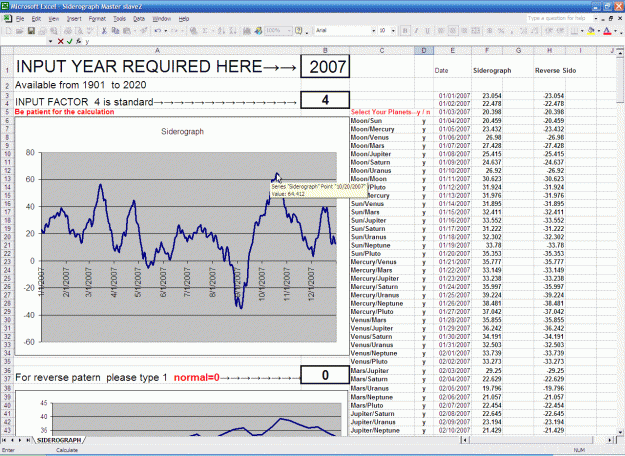Viewport: 625px width, 456px height.
Task: Expand the Undo history dropdown arrow
Action: click(165, 31)
